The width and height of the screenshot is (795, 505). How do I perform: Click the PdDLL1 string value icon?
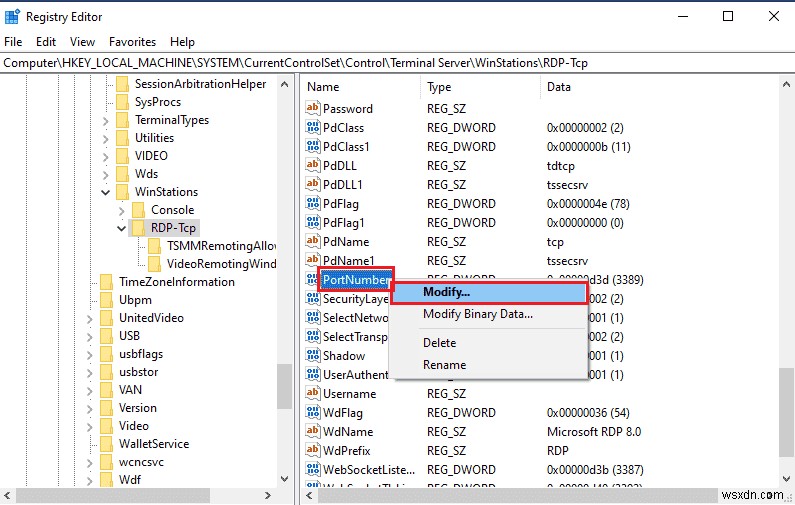pyautogui.click(x=312, y=184)
